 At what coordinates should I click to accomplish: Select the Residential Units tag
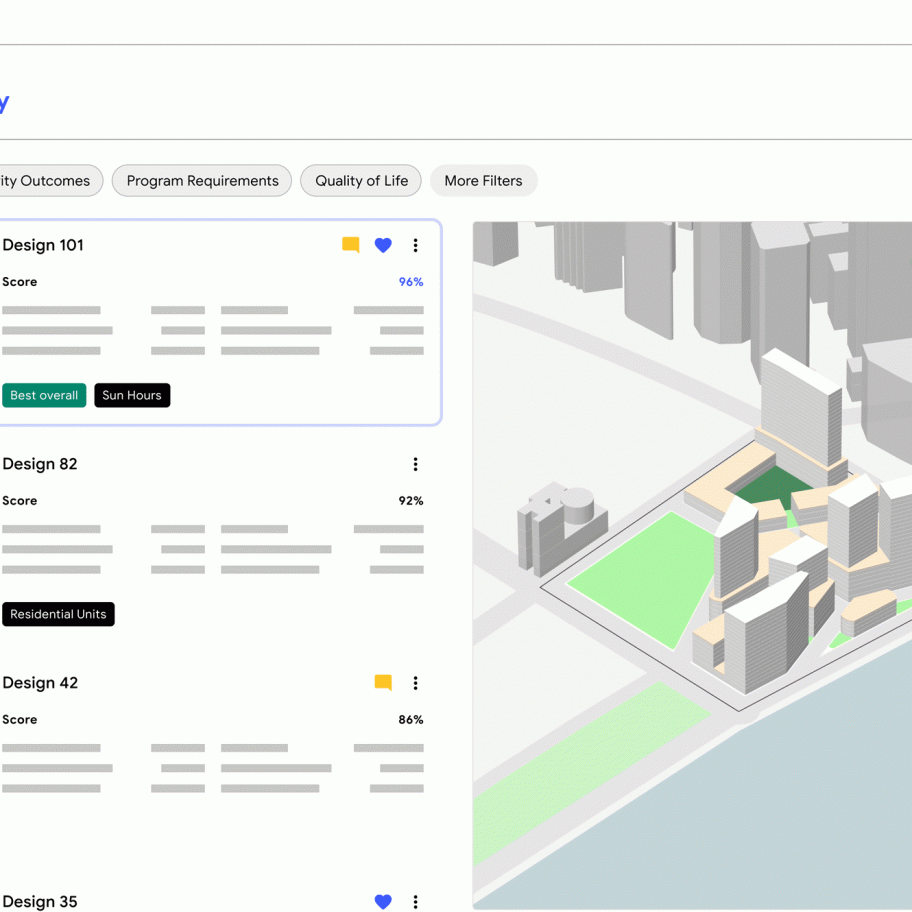[58, 614]
